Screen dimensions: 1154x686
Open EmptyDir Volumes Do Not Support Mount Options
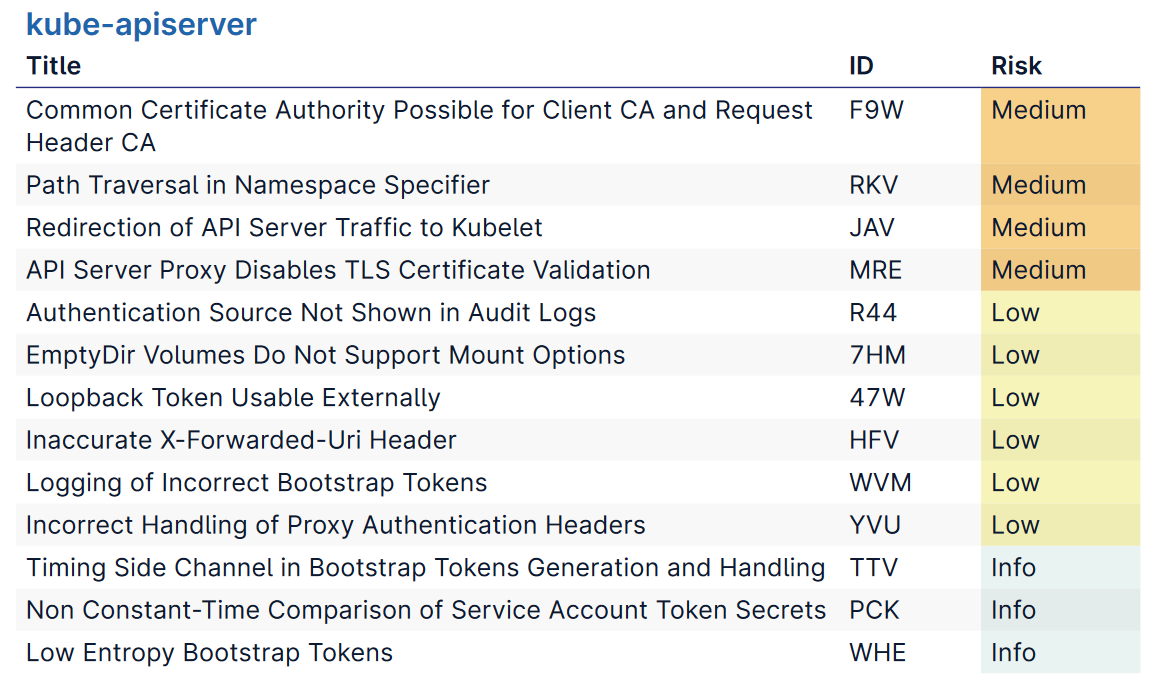325,355
